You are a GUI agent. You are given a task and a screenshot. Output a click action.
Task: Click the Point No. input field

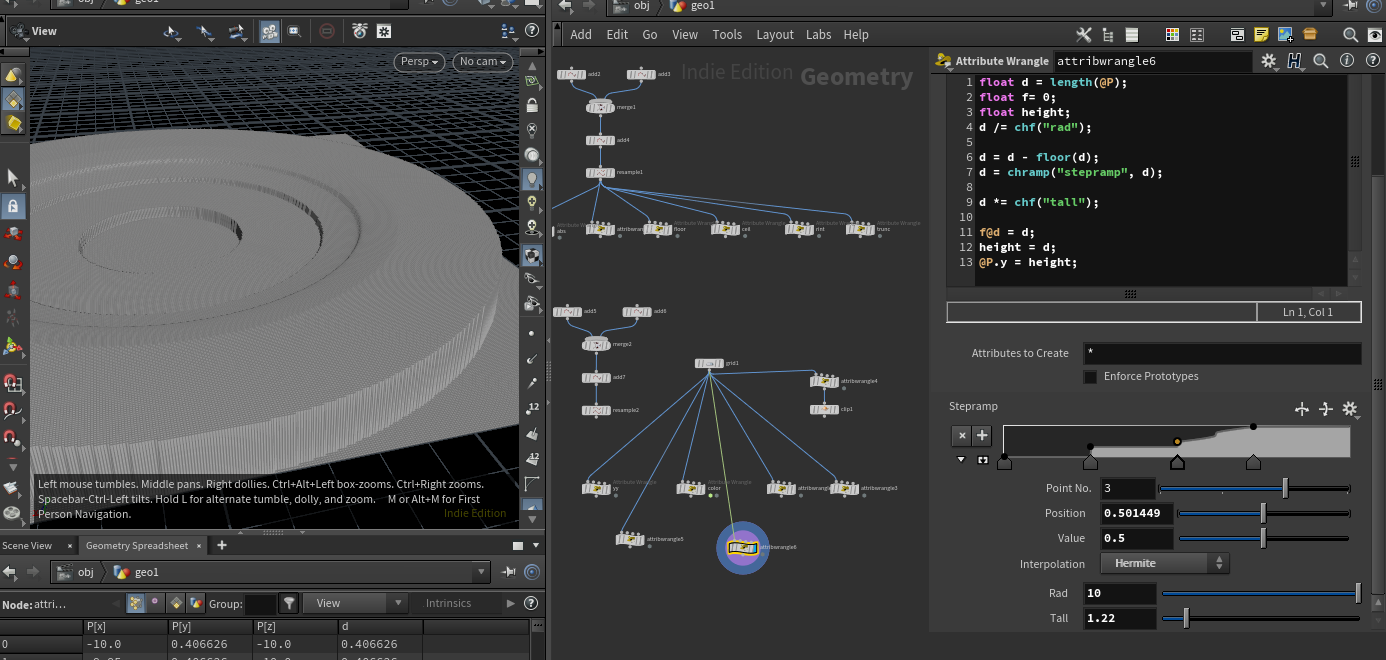pyautogui.click(x=1128, y=489)
